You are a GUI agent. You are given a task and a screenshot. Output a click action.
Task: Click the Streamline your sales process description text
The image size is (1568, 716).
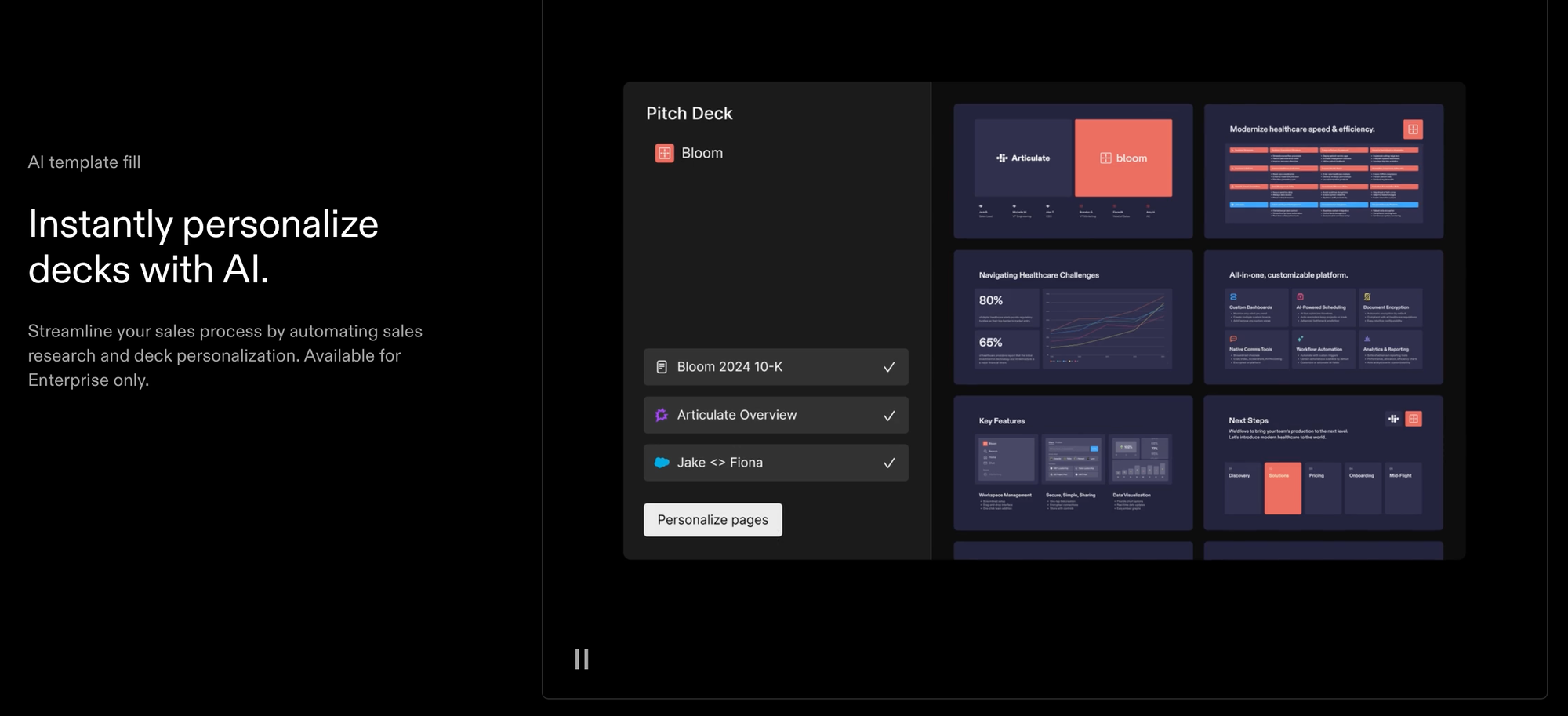(225, 355)
